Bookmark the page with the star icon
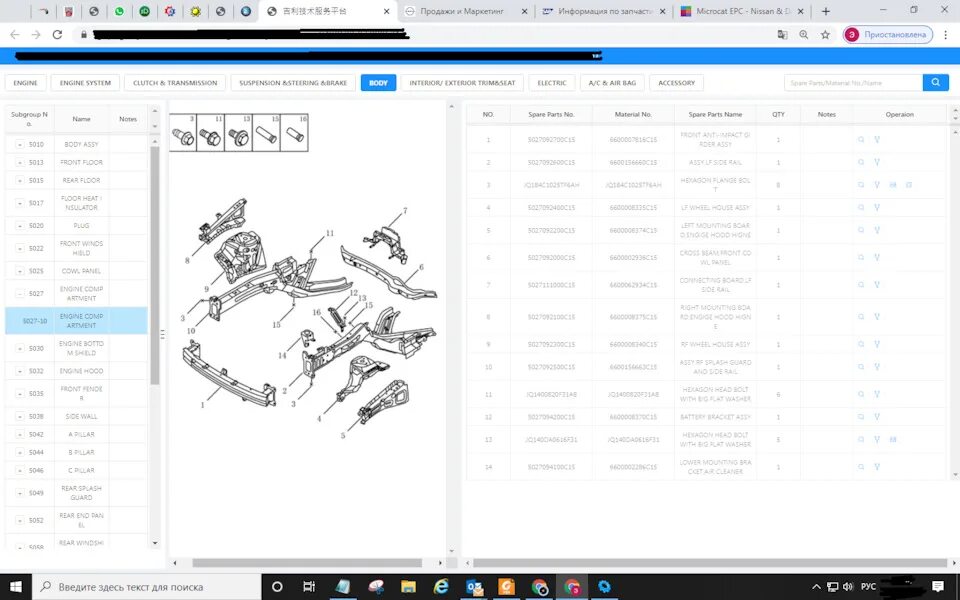960x600 pixels. click(825, 35)
